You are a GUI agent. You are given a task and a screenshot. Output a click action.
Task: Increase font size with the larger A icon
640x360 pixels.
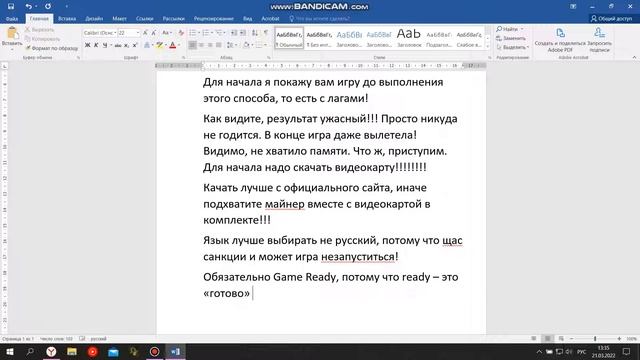point(145,33)
